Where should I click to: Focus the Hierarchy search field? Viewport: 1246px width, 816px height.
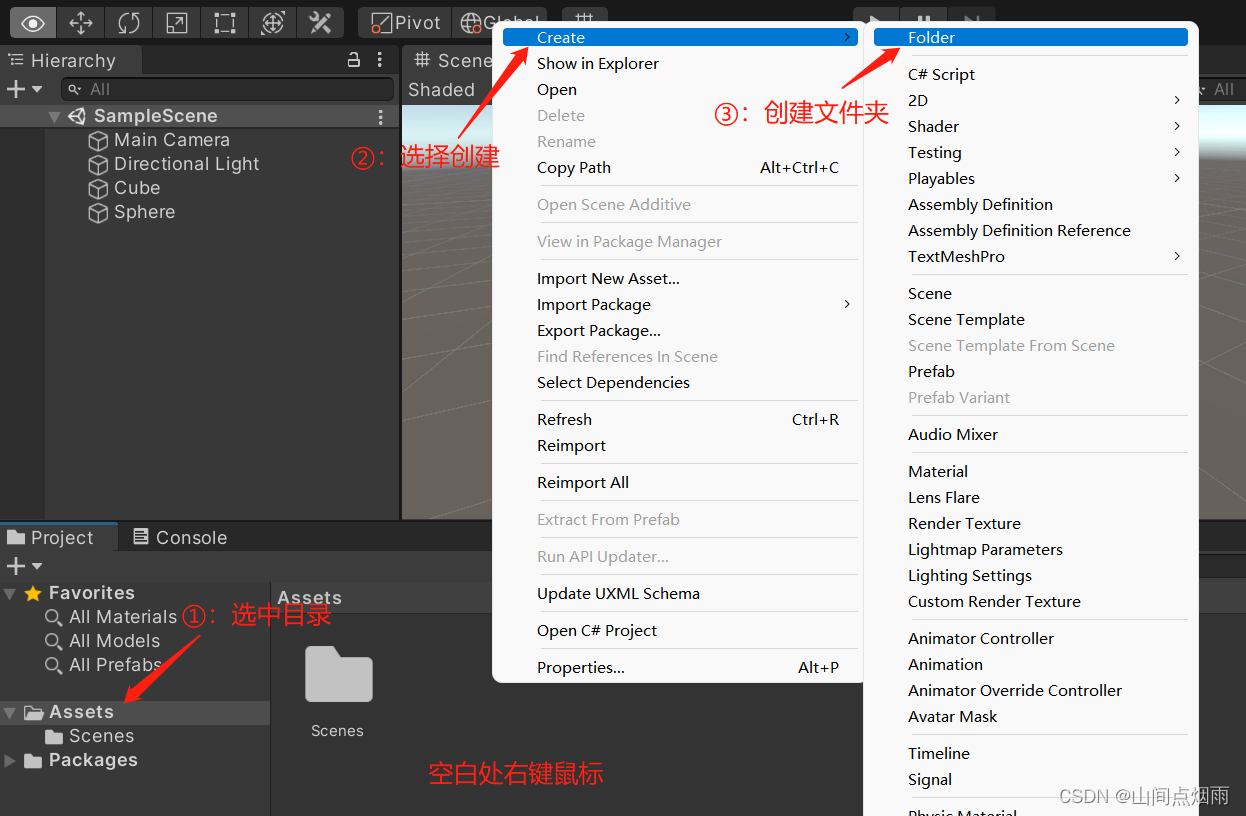(x=227, y=89)
